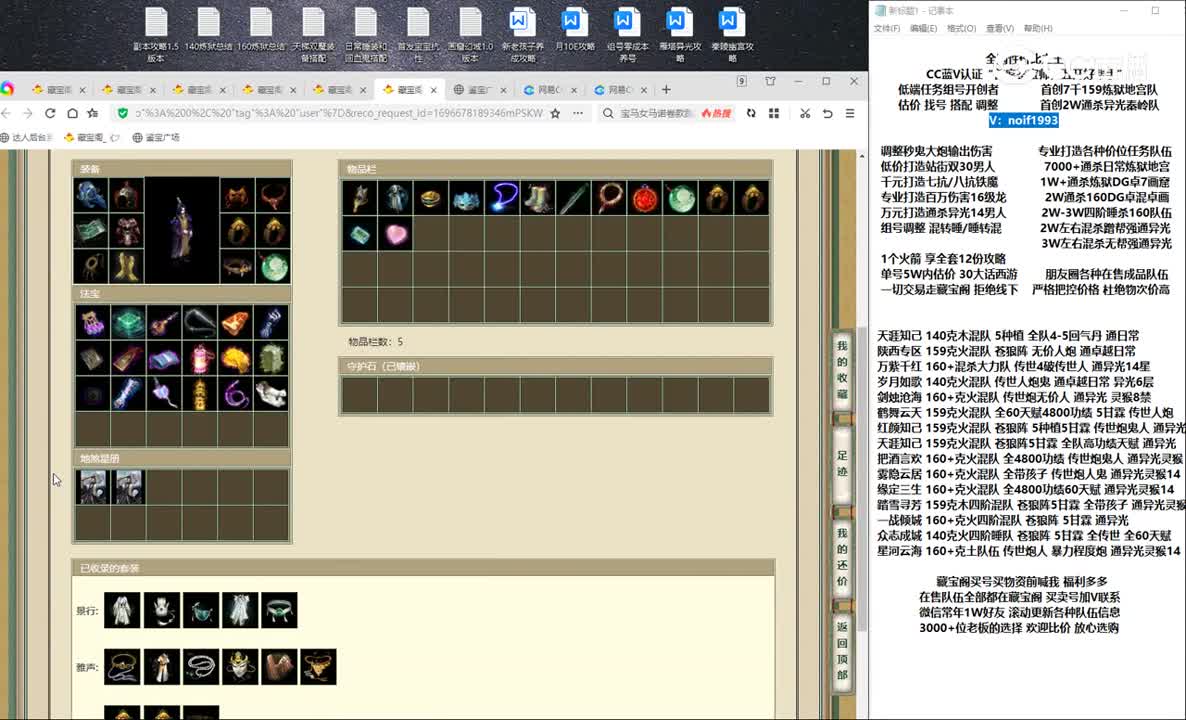Click the browser address bar URL

point(339,113)
